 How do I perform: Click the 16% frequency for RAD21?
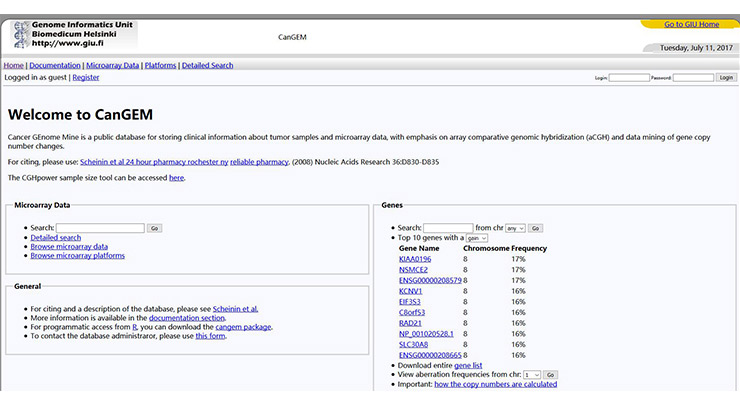[x=518, y=323]
